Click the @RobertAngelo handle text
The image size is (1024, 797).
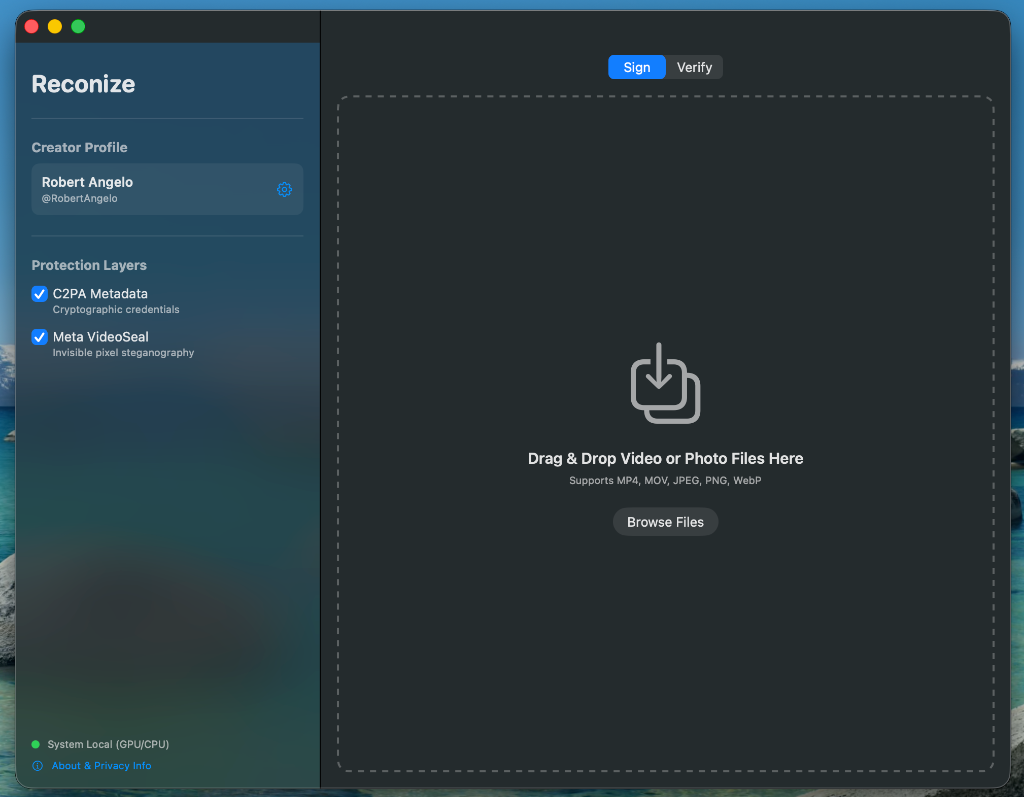click(80, 199)
